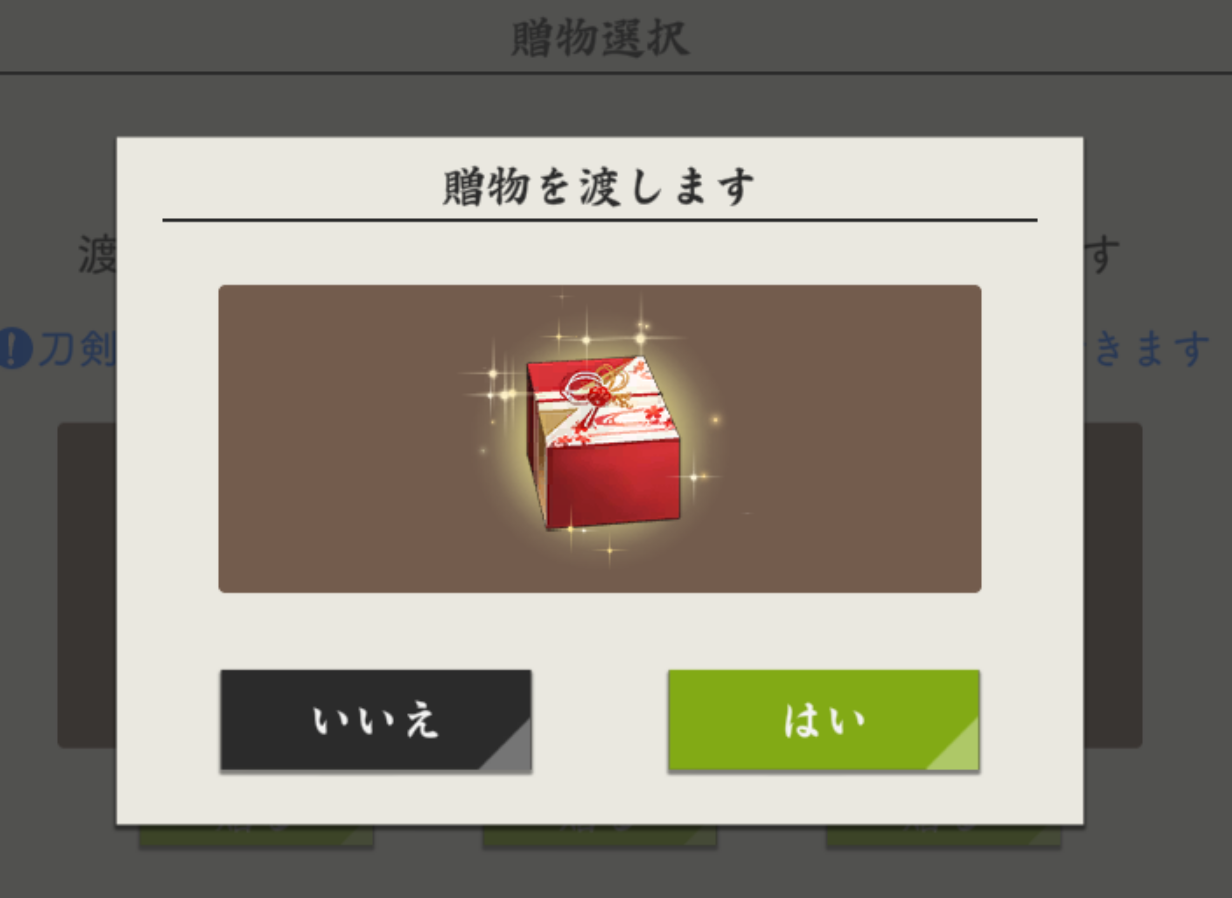Click the blue exclamation info icon
The height and width of the screenshot is (898, 1232).
point(15,349)
